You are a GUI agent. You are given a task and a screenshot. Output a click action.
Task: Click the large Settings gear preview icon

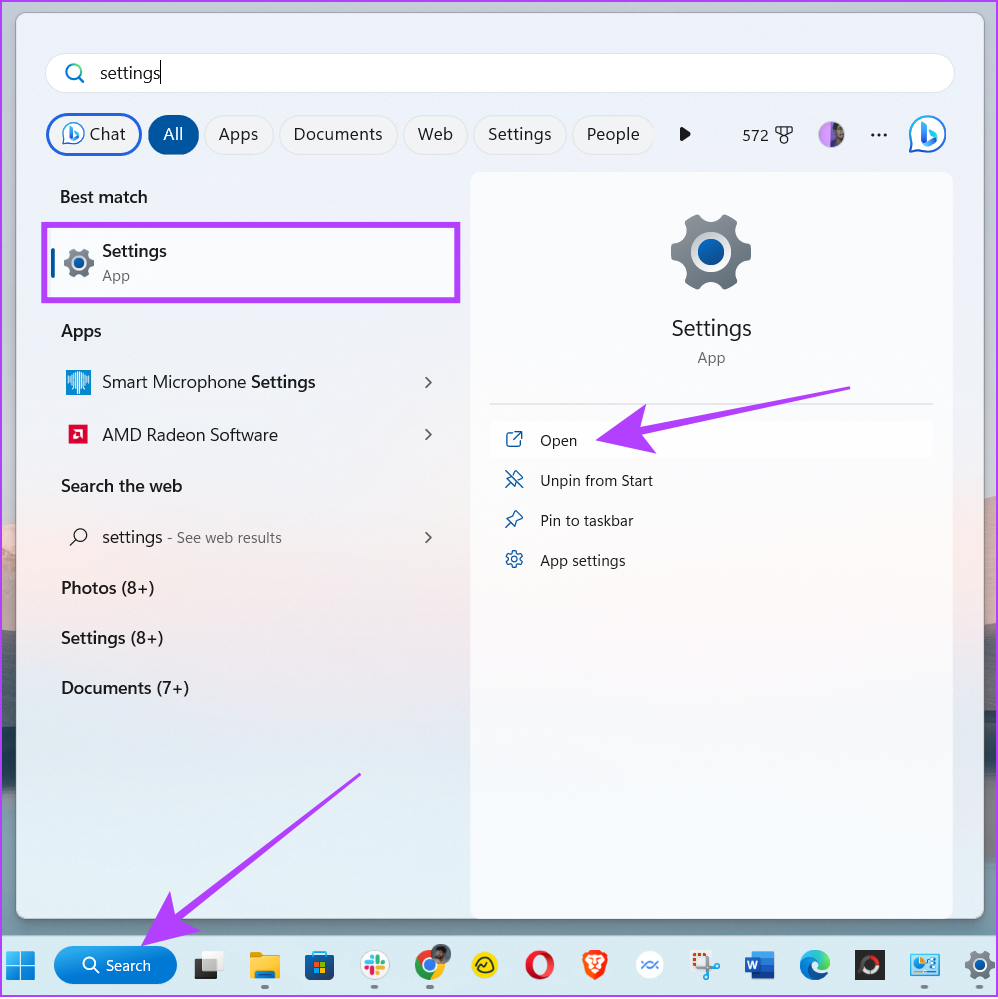[711, 252]
